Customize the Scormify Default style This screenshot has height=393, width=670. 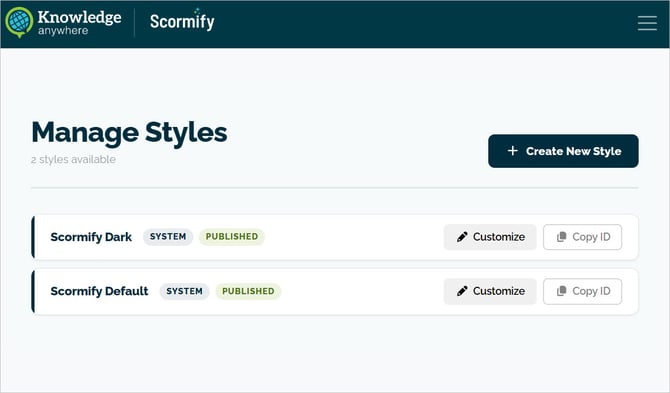(490, 291)
